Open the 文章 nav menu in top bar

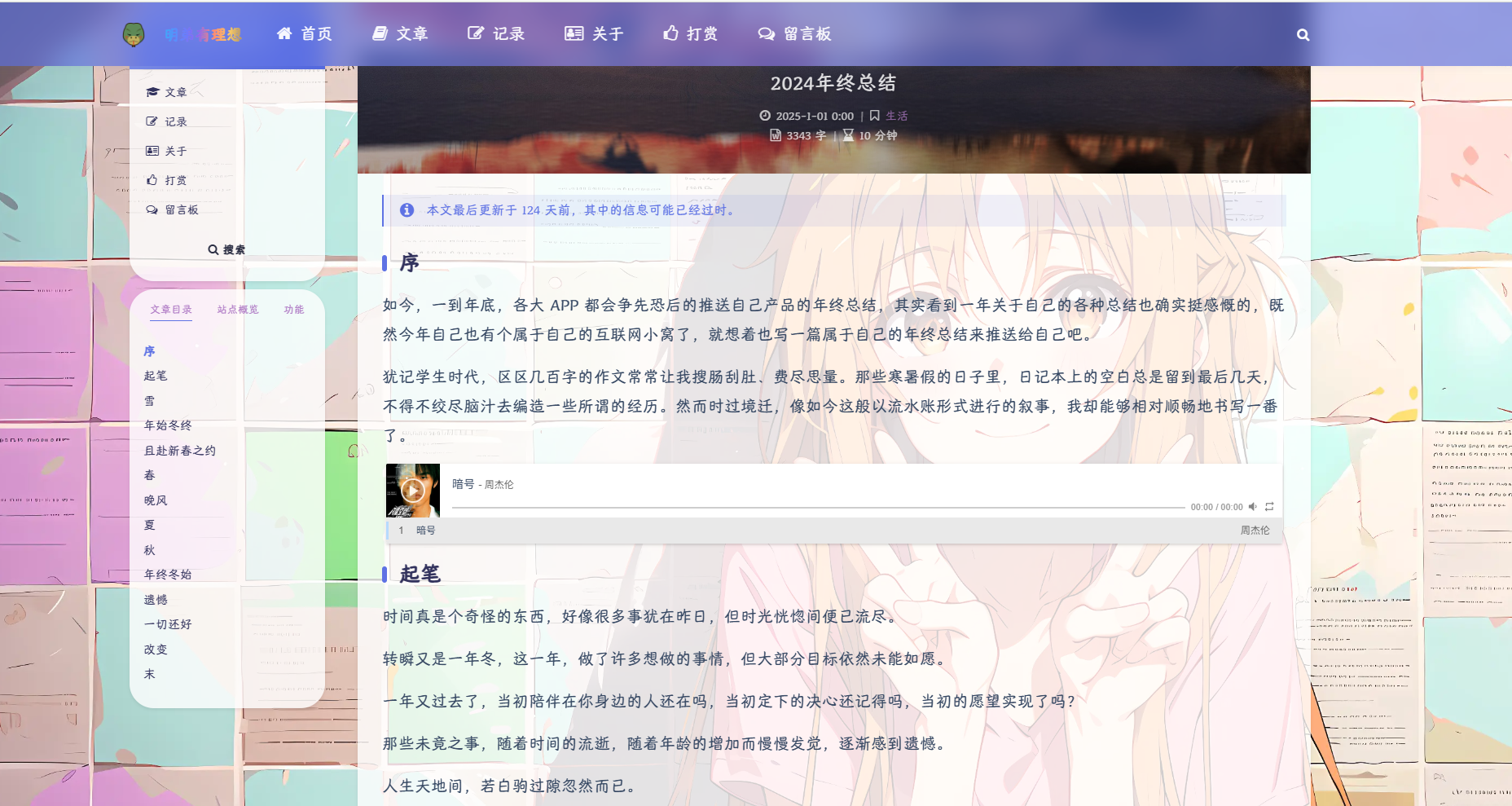pyautogui.click(x=400, y=34)
